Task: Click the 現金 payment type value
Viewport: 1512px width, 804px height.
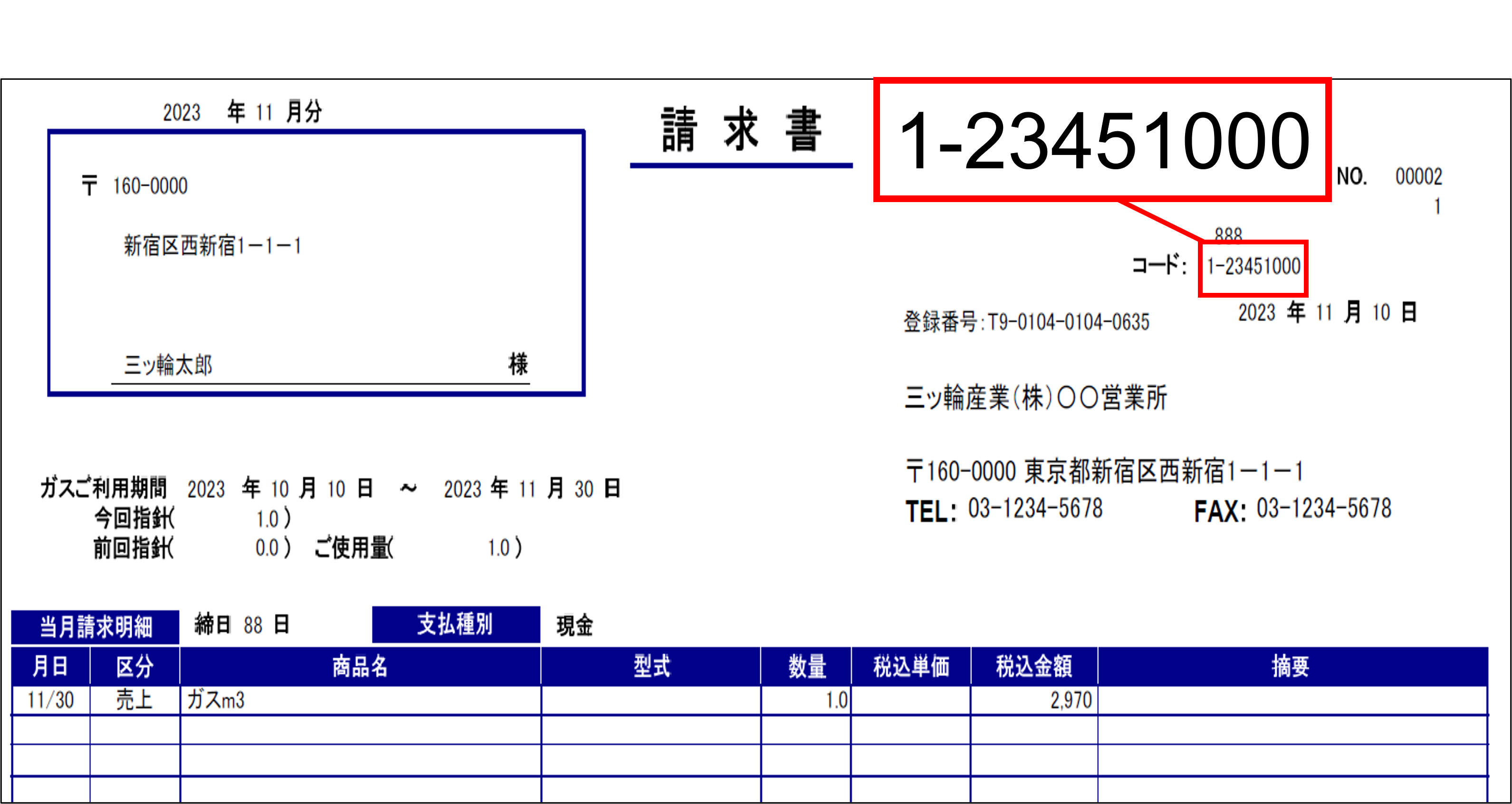Action: tap(574, 626)
